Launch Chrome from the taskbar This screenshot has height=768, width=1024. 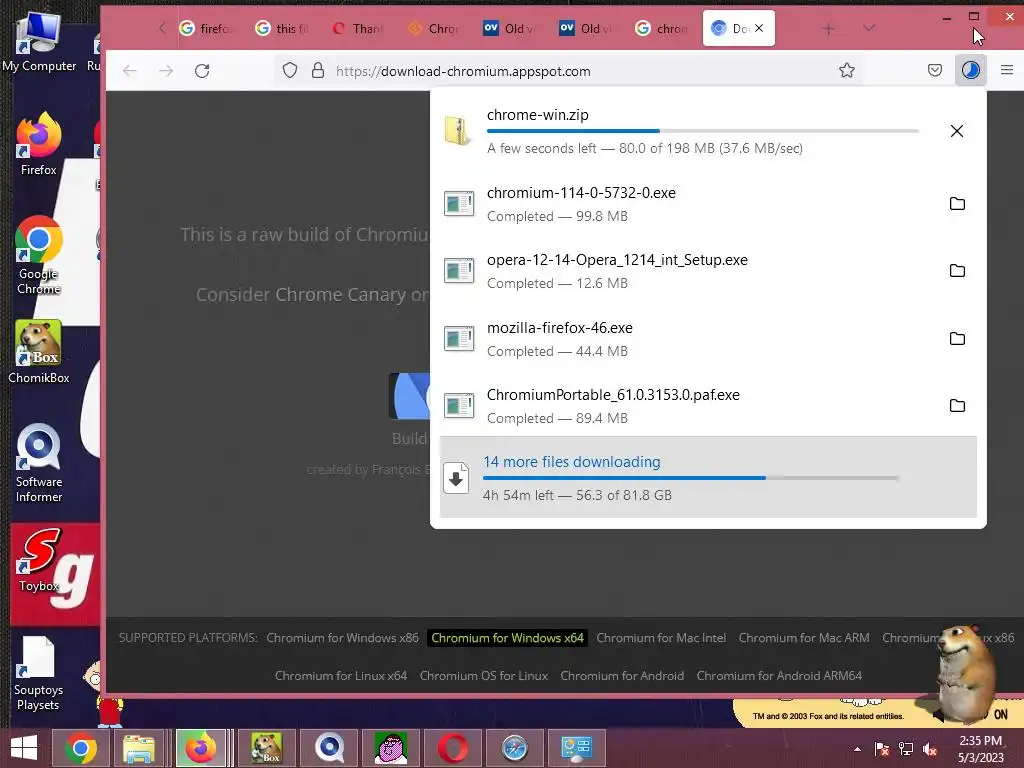click(80, 748)
